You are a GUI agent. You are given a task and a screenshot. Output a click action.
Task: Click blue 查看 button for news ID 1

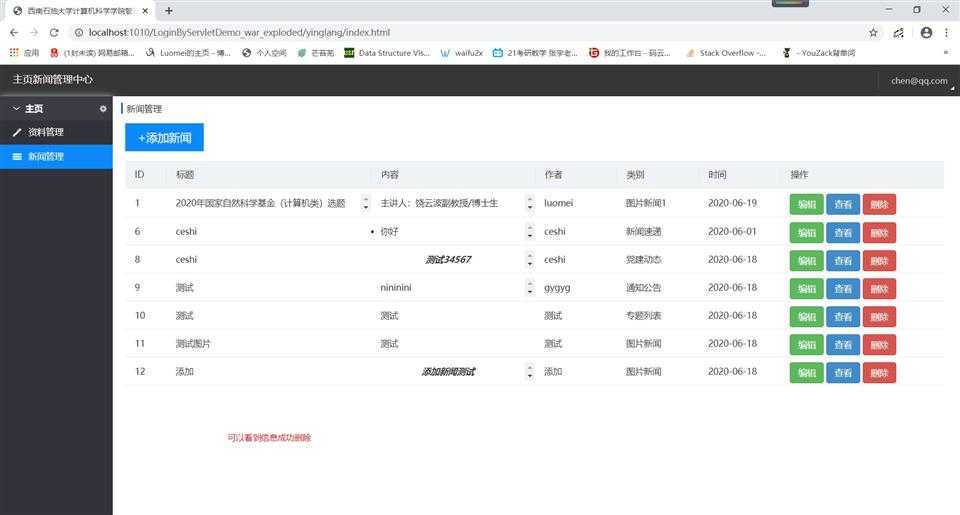pos(843,205)
